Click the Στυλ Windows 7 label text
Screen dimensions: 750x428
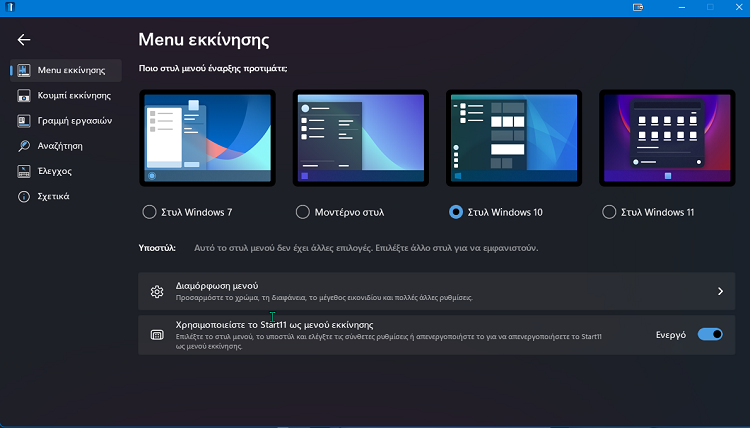[197, 212]
